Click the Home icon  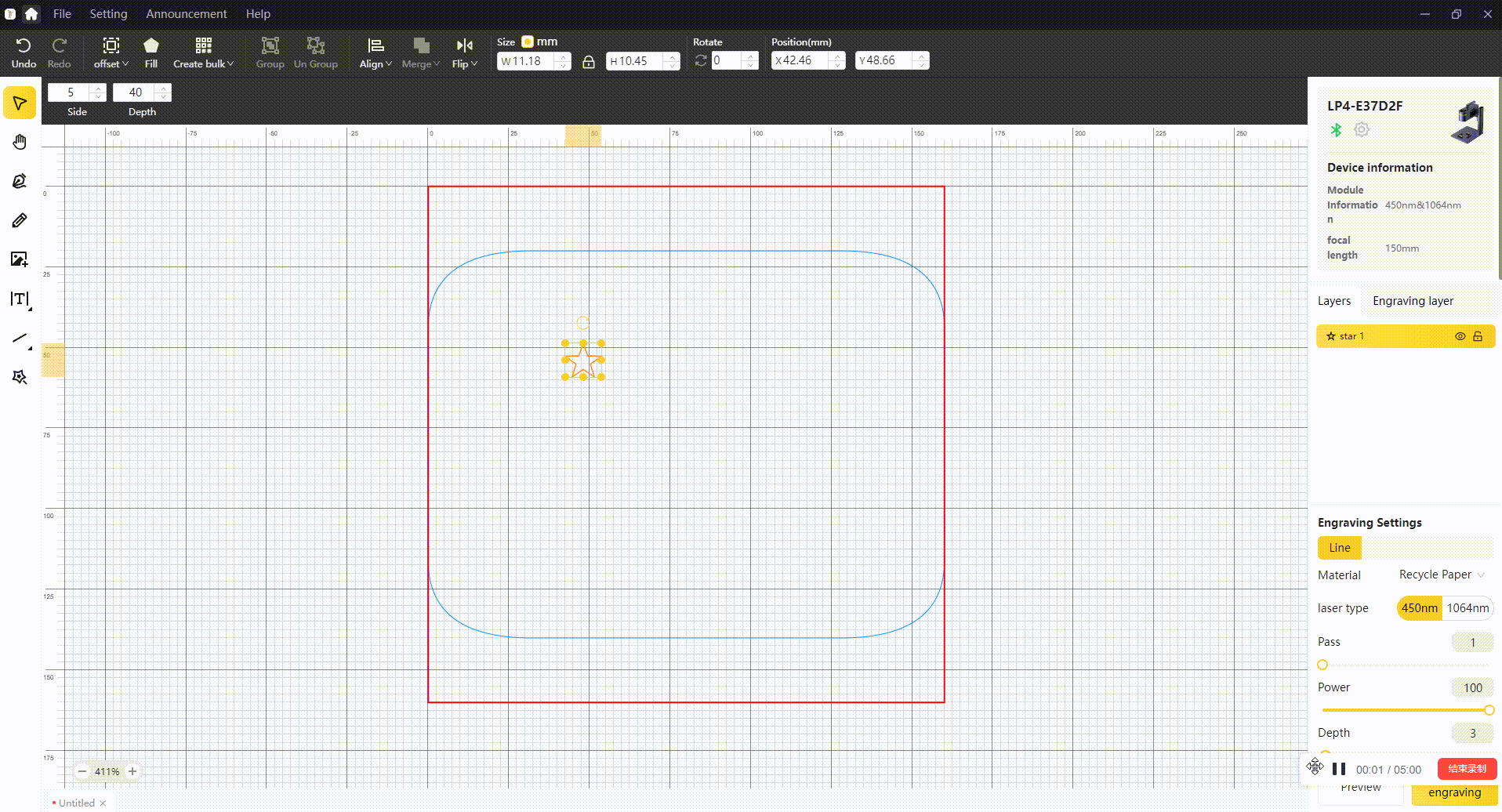point(31,13)
